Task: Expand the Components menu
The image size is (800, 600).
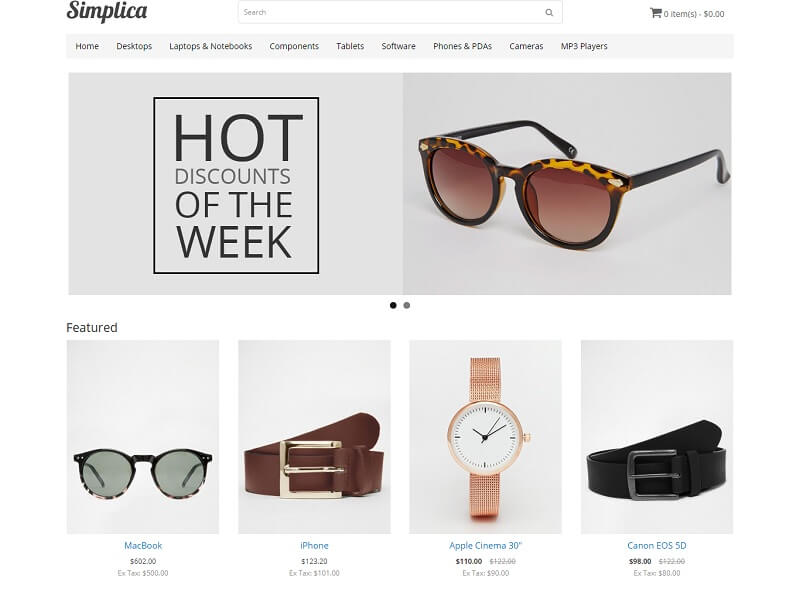Action: (294, 46)
